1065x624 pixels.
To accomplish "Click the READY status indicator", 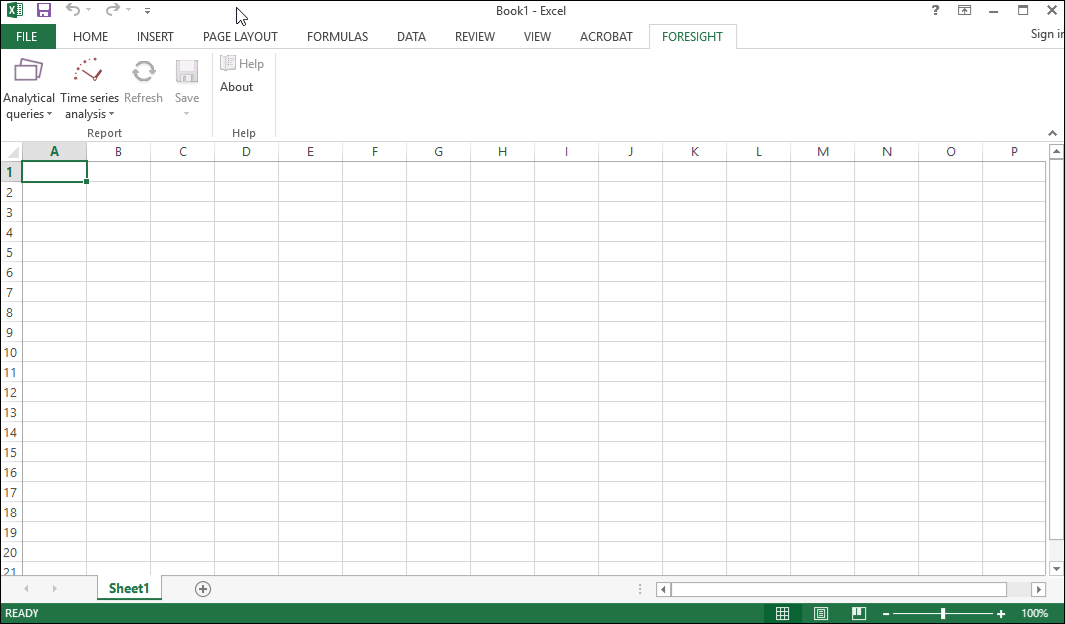I will pos(22,613).
